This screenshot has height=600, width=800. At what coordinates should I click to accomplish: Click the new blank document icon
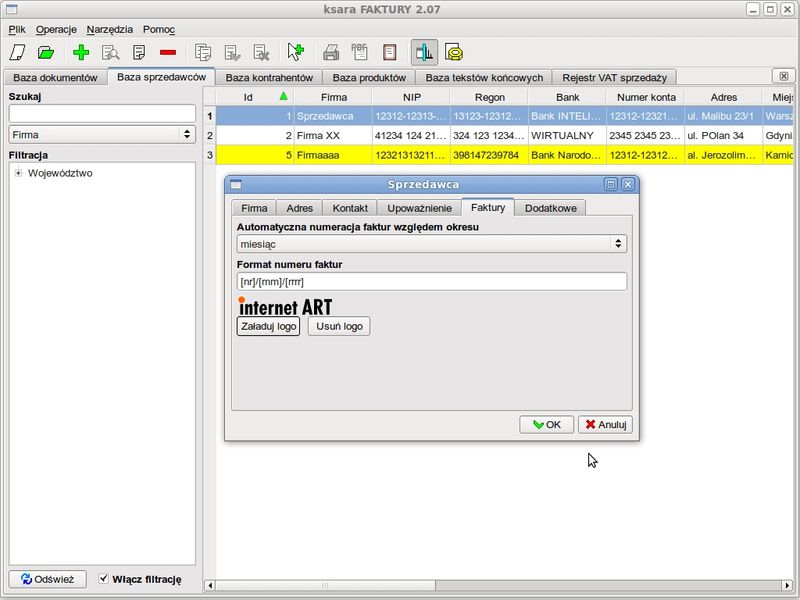pyautogui.click(x=17, y=52)
